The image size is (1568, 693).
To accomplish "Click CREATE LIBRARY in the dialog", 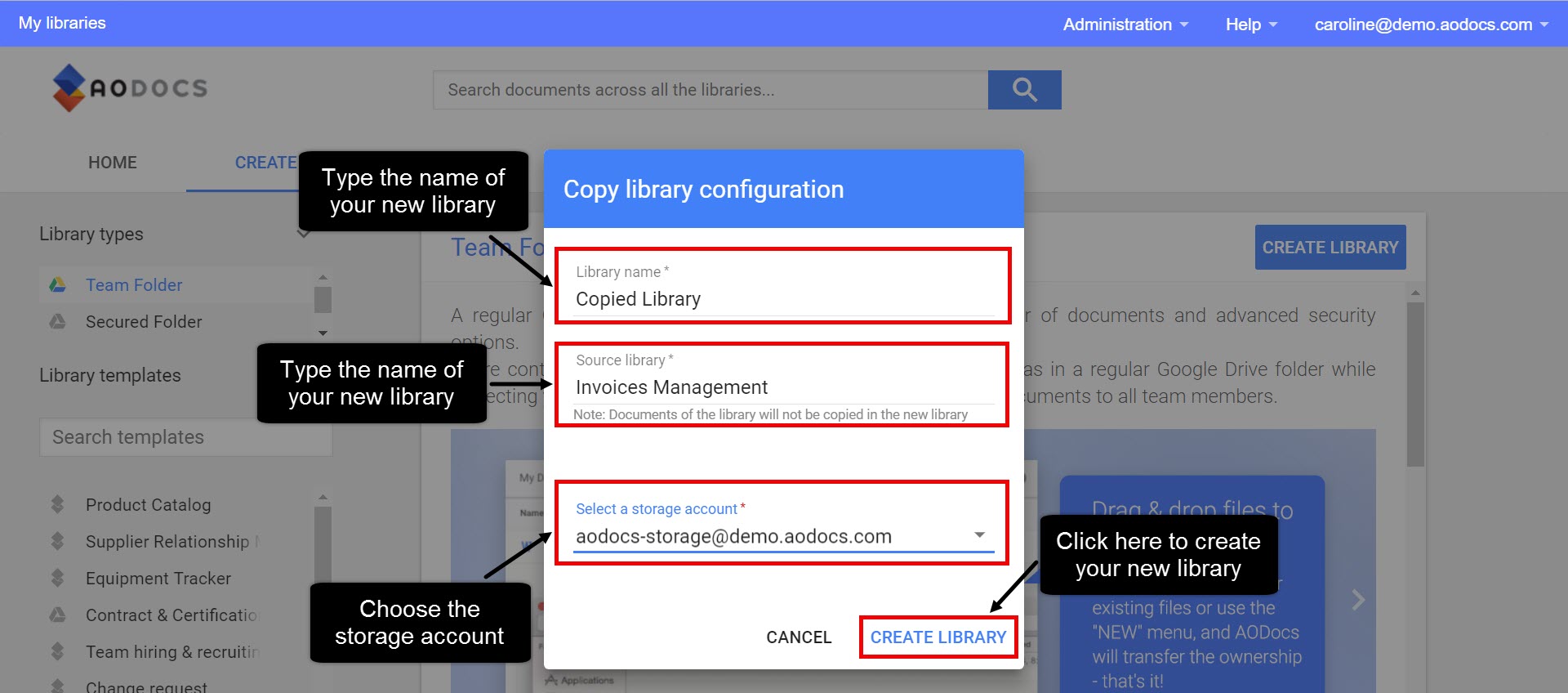I will (x=938, y=637).
